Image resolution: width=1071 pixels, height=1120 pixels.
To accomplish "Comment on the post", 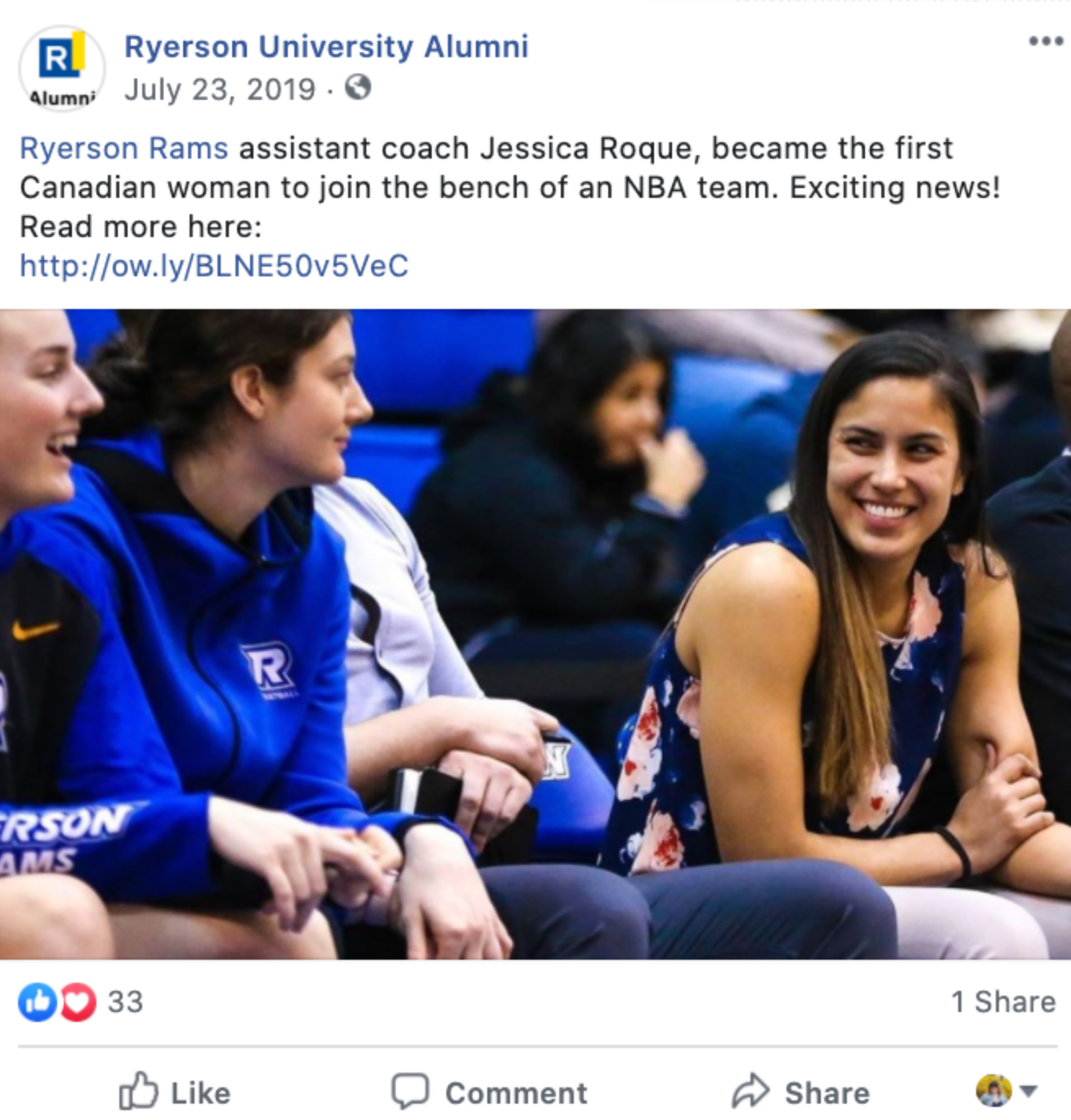I will click(489, 1092).
